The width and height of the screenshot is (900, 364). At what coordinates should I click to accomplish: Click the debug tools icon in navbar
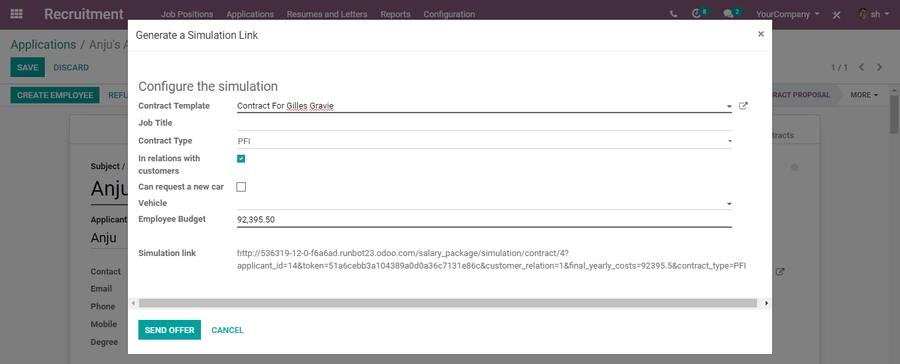point(836,14)
